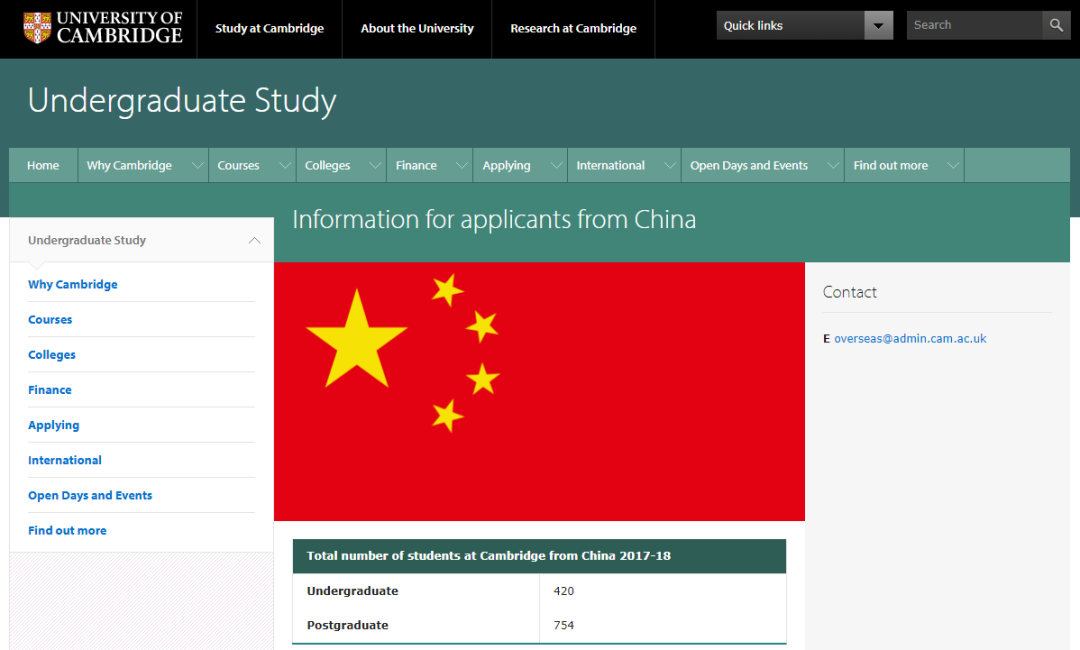1080x650 pixels.
Task: Click the Information for applicants from China heading
Action: 494,220
